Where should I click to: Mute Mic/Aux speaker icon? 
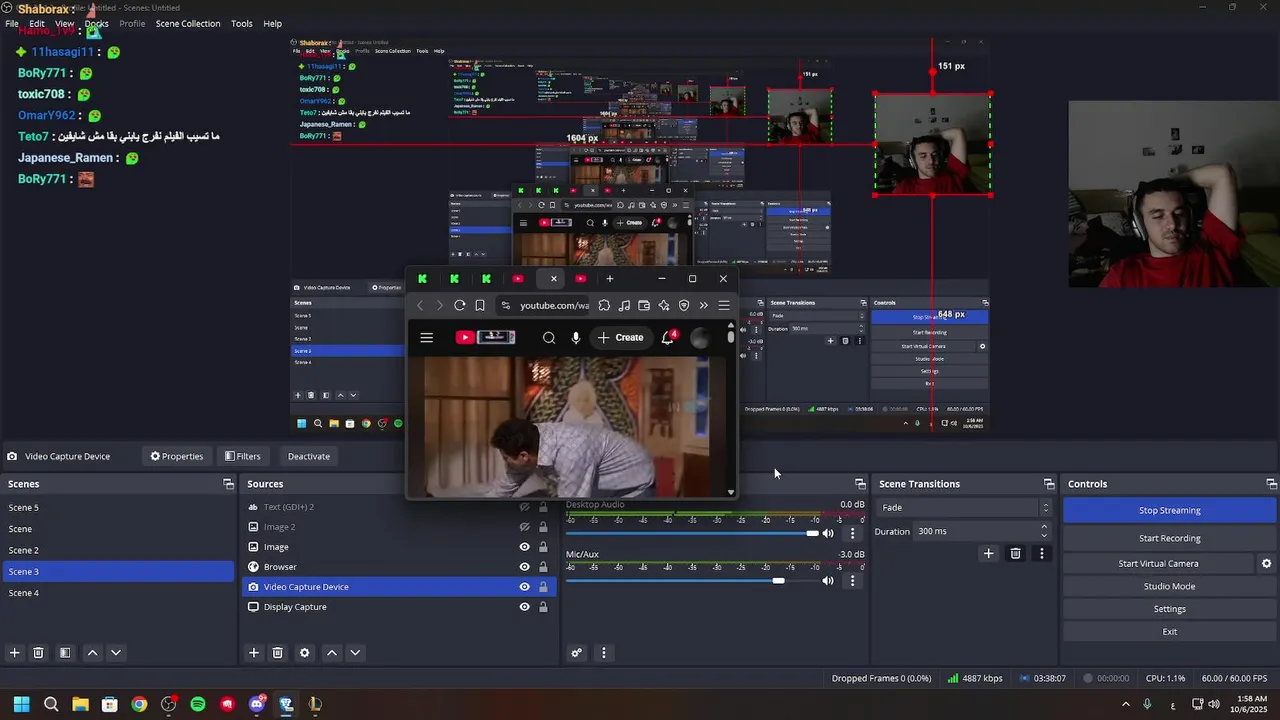click(x=827, y=580)
